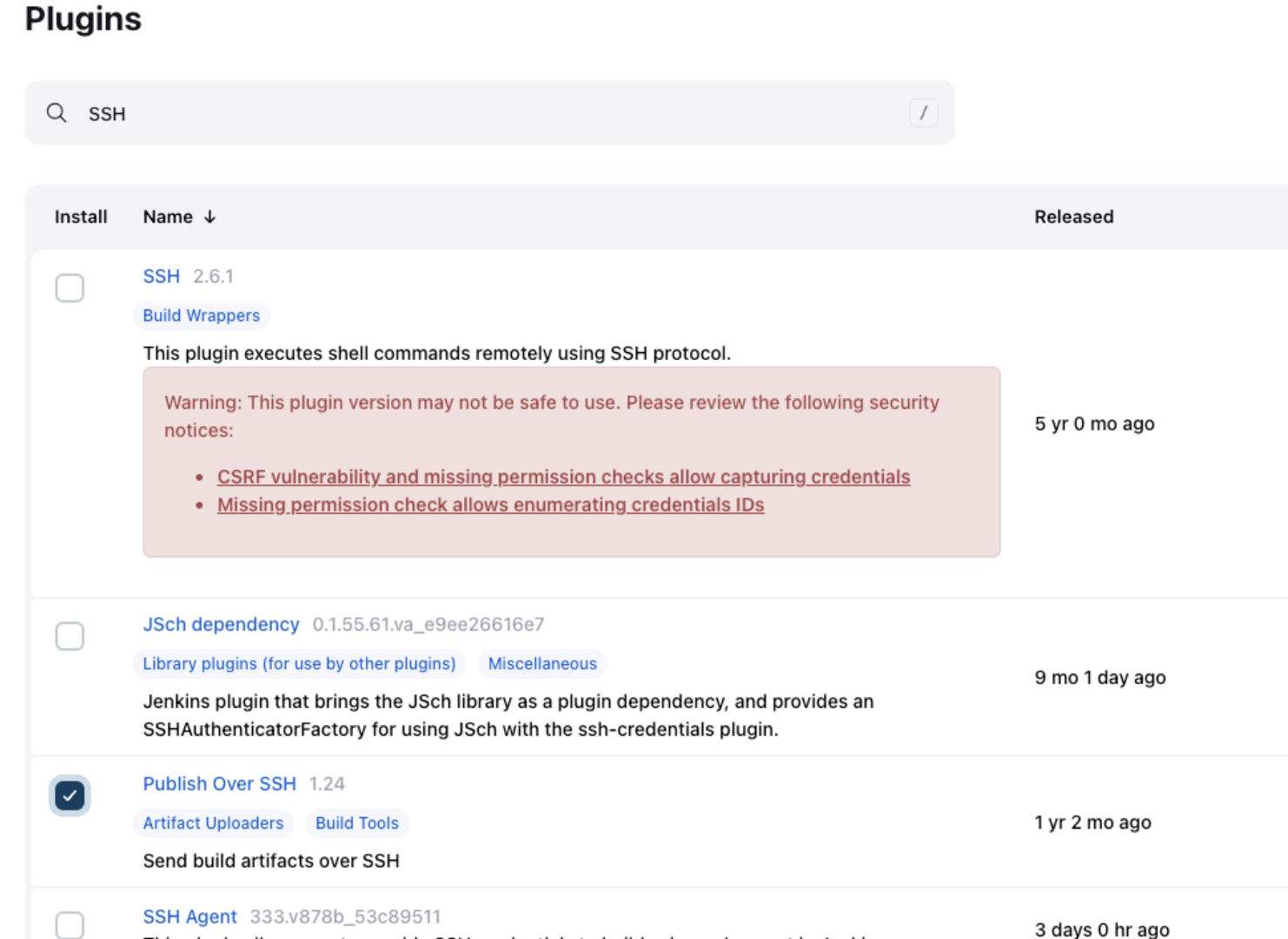Tick the JSch dependency install checkbox
Image resolution: width=1288 pixels, height=939 pixels.
point(70,636)
